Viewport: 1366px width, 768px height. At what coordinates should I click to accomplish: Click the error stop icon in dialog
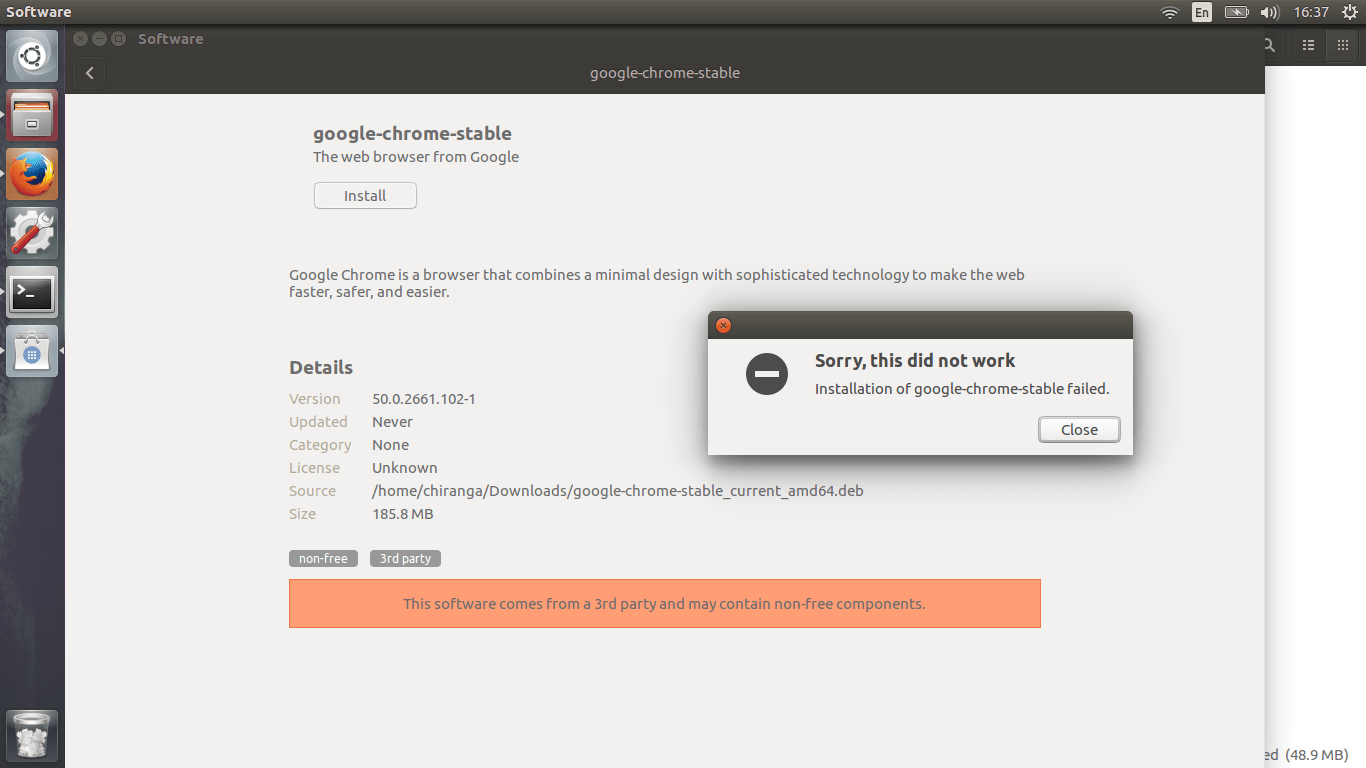[767, 374]
